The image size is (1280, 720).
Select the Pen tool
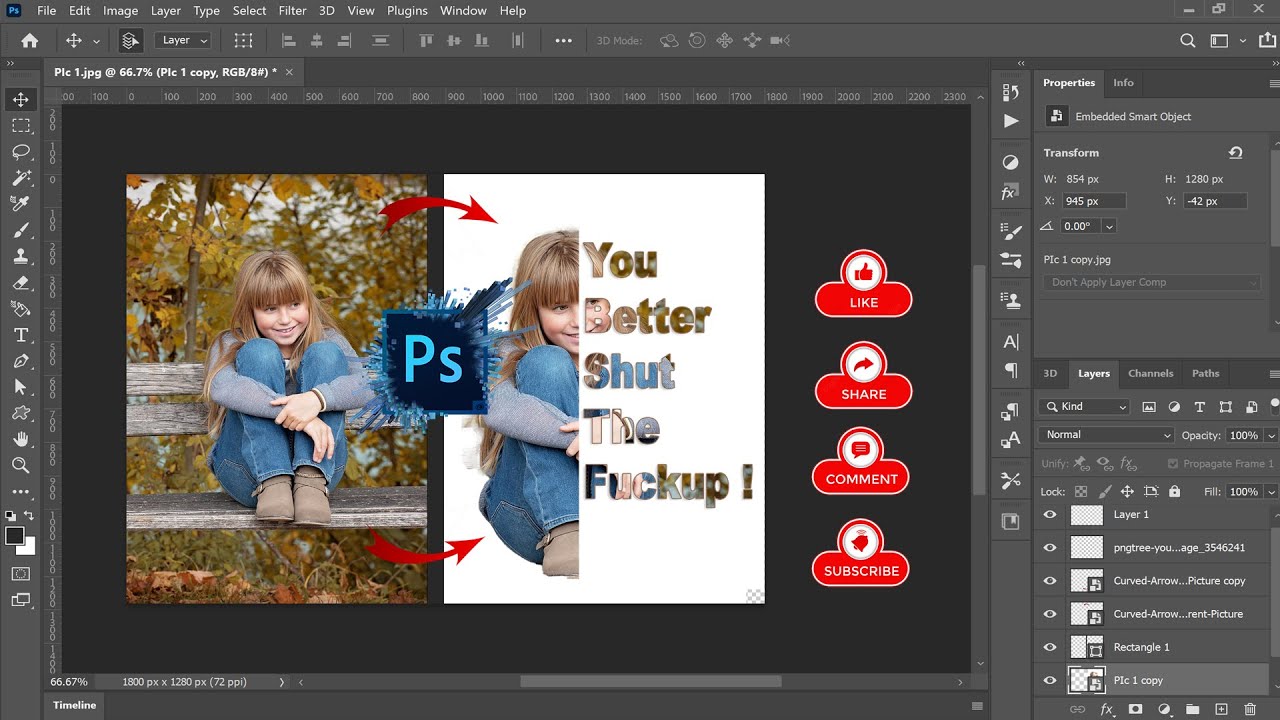point(20,361)
